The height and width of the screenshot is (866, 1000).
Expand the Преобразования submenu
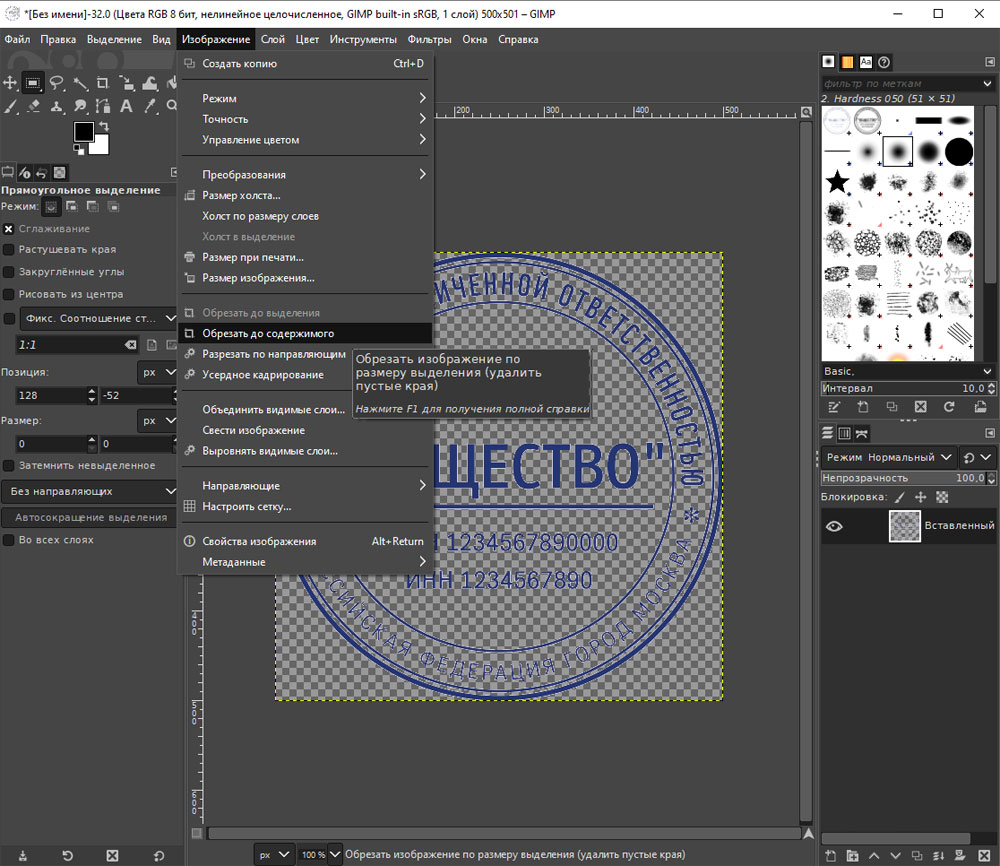click(305, 175)
